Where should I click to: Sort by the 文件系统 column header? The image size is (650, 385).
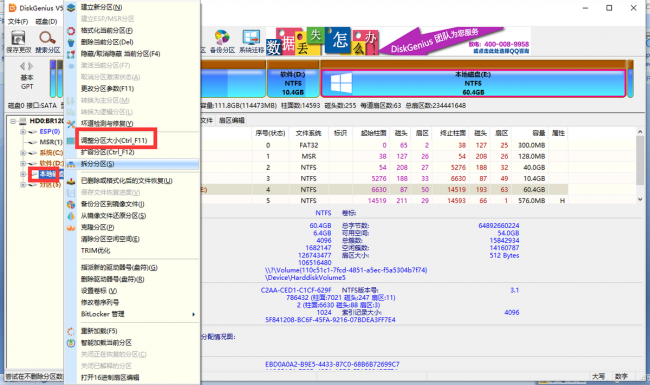click(308, 133)
